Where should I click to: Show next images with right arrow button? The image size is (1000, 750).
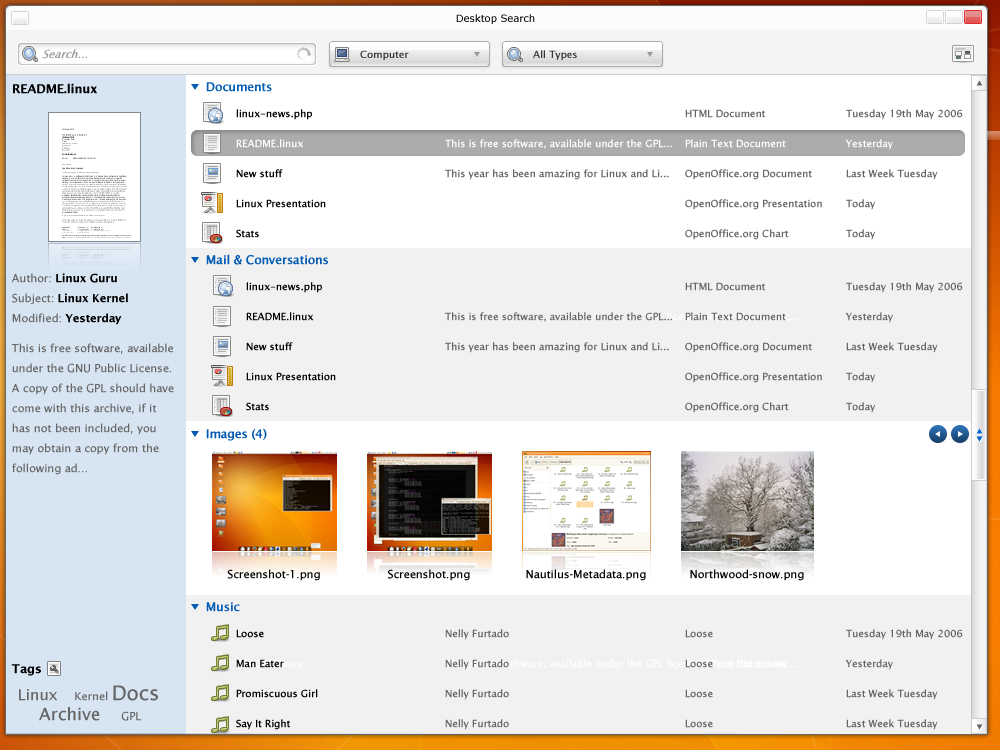pyautogui.click(x=959, y=434)
